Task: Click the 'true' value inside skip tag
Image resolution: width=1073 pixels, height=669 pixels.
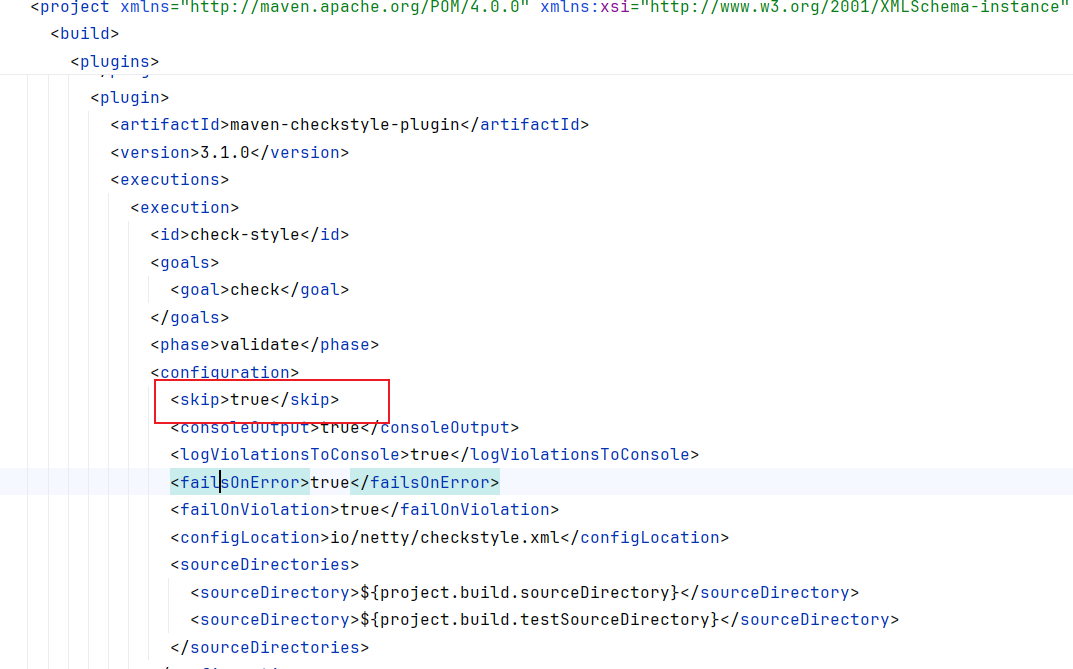Action: [x=249, y=400]
